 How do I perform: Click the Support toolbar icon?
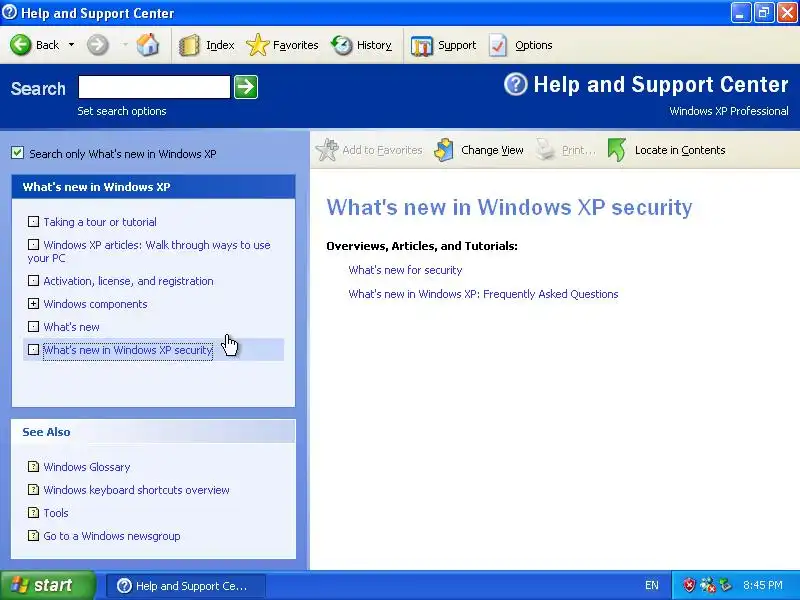[421, 46]
